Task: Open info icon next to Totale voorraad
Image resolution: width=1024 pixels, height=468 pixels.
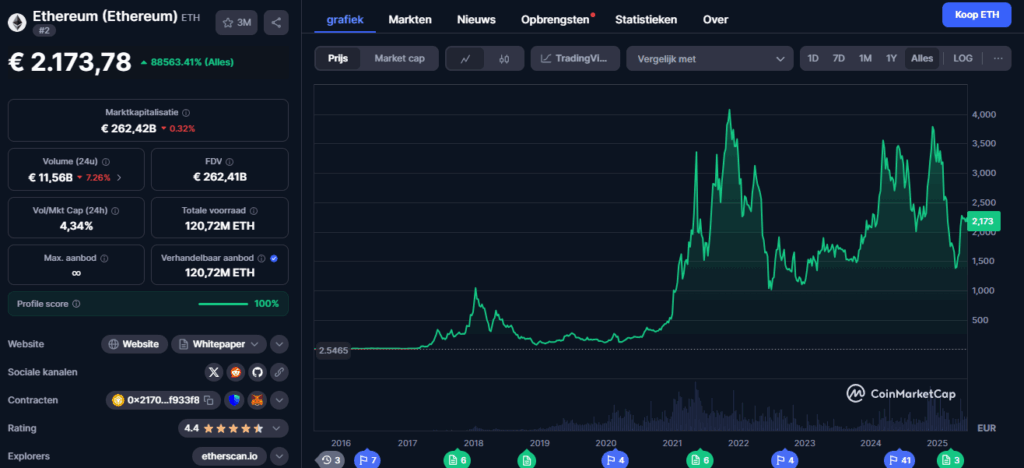Action: pyautogui.click(x=253, y=211)
